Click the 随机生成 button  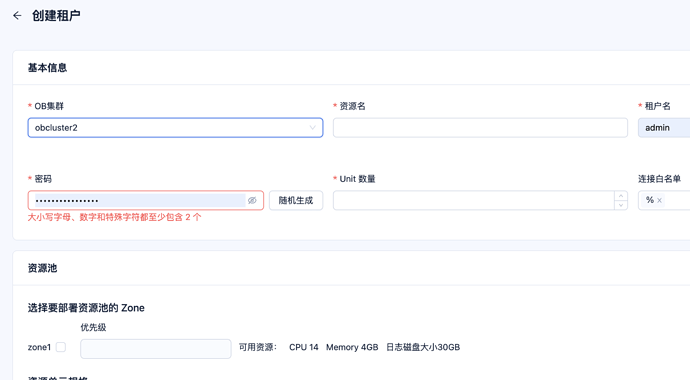click(296, 201)
